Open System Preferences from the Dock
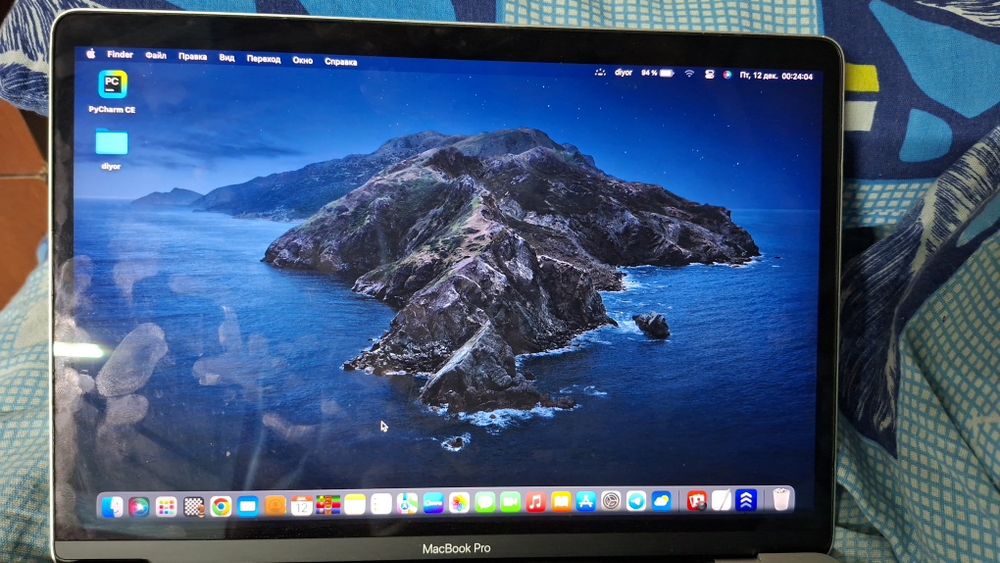Viewport: 1000px width, 563px height. (611, 501)
